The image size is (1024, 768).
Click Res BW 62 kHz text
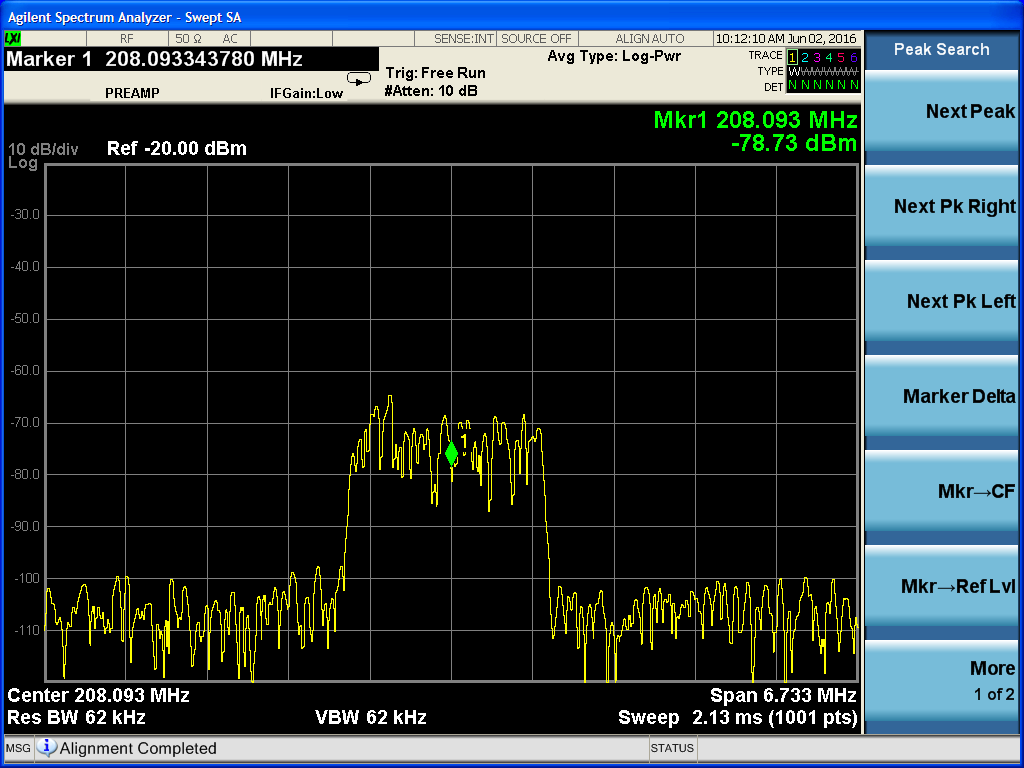click(x=76, y=718)
